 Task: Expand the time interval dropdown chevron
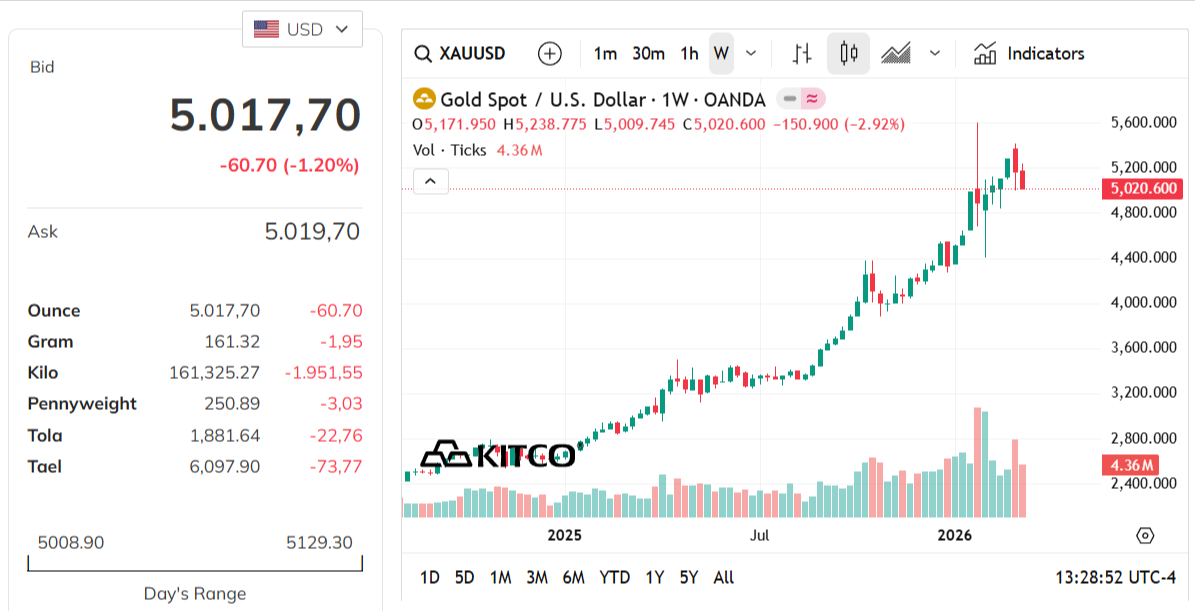pos(752,54)
